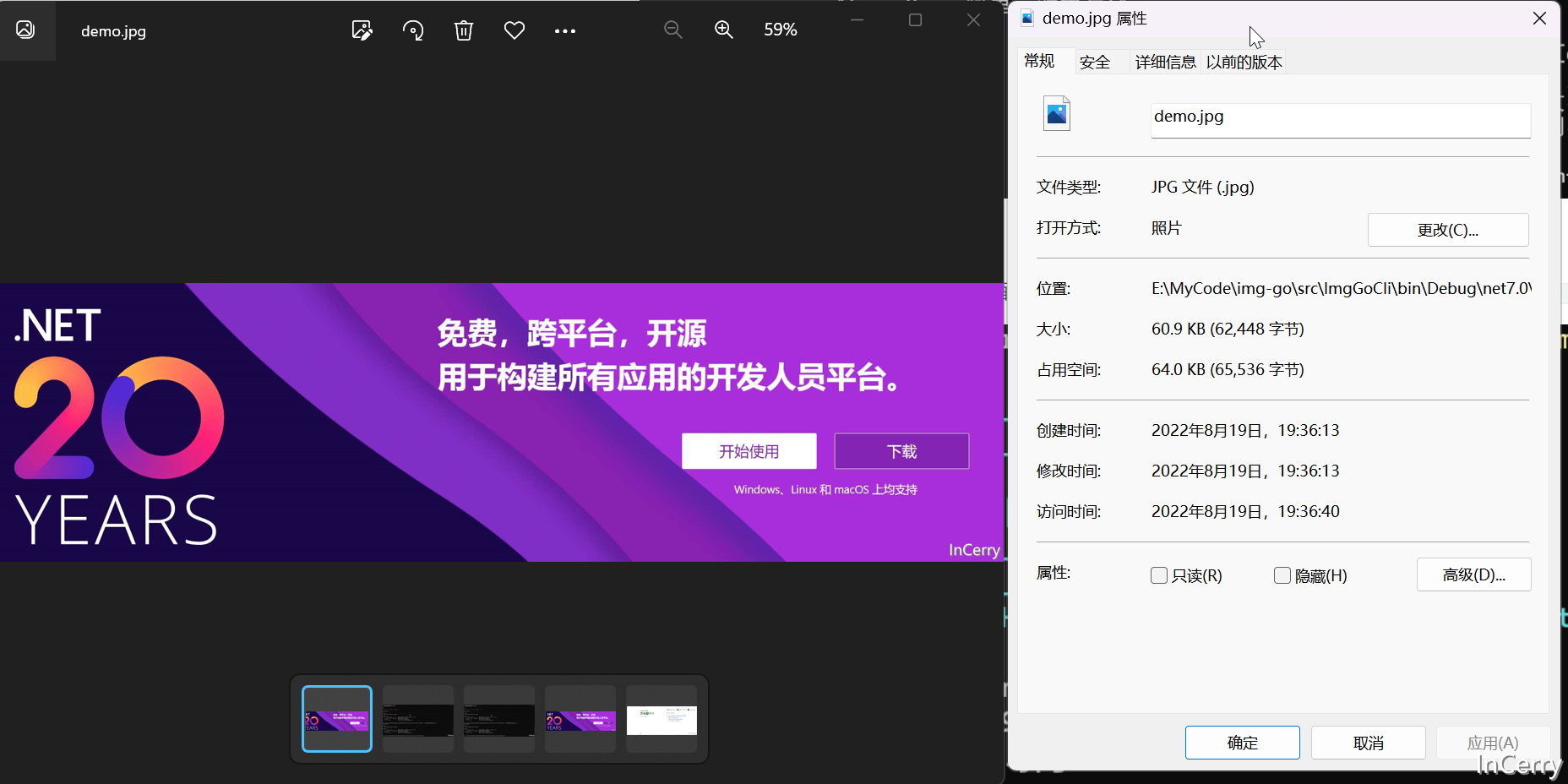Viewport: 1568px width, 784px height.
Task: Open the Edit image tool in Photos
Action: [362, 30]
